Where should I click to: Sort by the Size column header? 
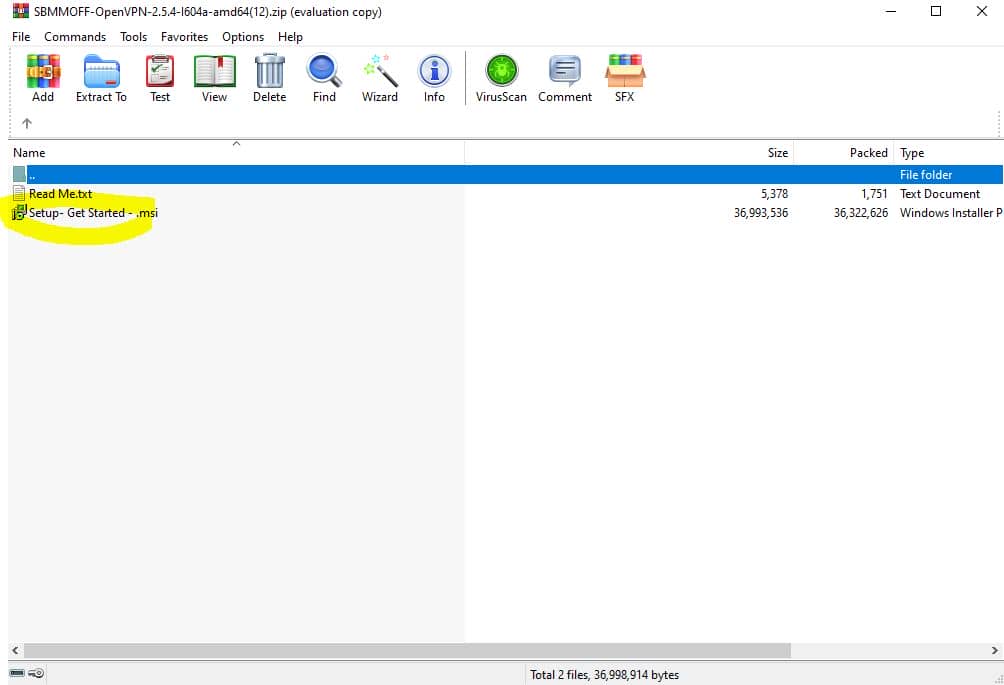629,152
